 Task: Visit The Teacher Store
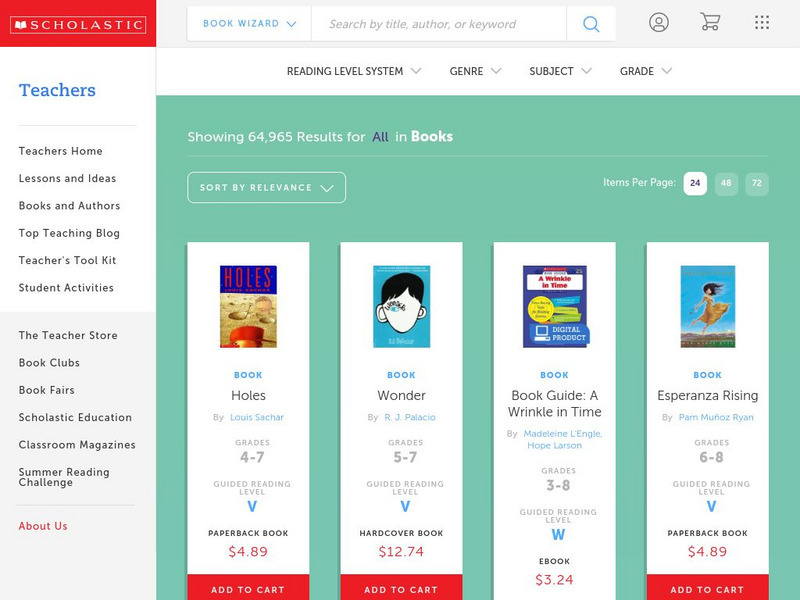pos(68,335)
